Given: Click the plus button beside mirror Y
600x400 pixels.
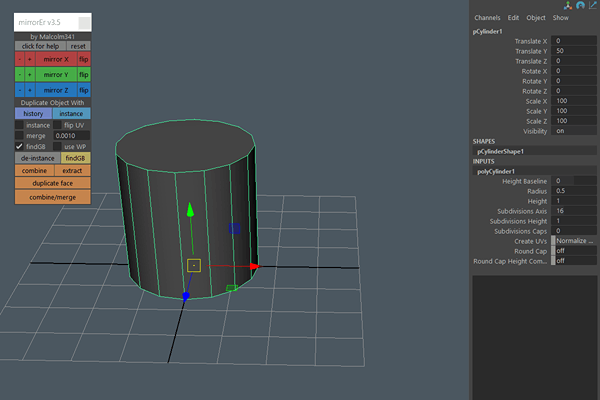Looking at the screenshot, I should [30, 75].
